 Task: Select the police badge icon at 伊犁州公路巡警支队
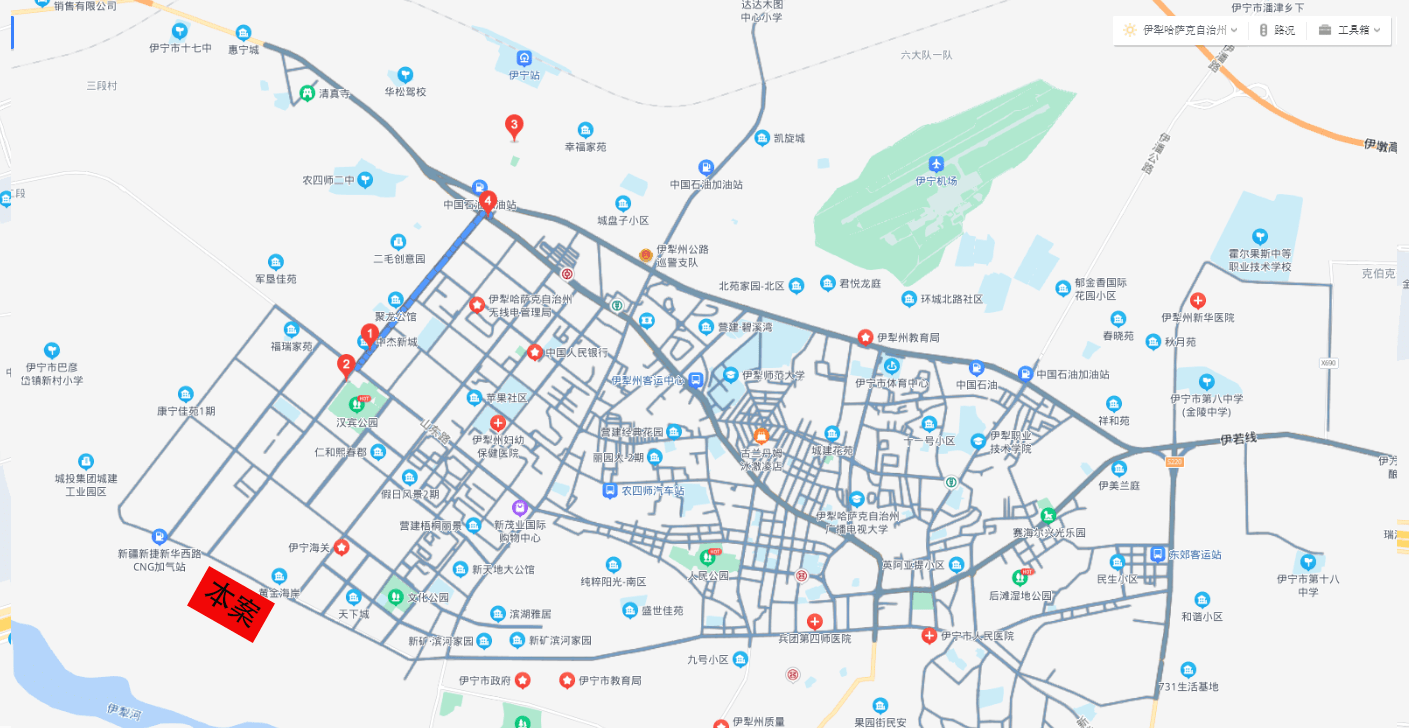tap(646, 255)
